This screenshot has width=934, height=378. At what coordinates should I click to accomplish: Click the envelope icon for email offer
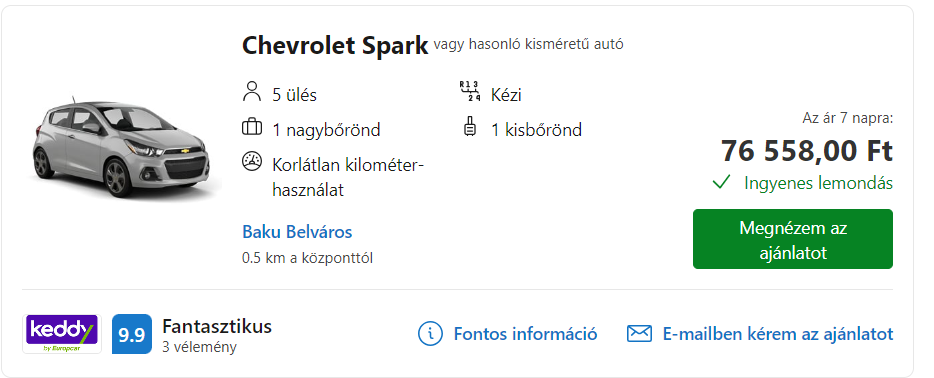click(639, 333)
